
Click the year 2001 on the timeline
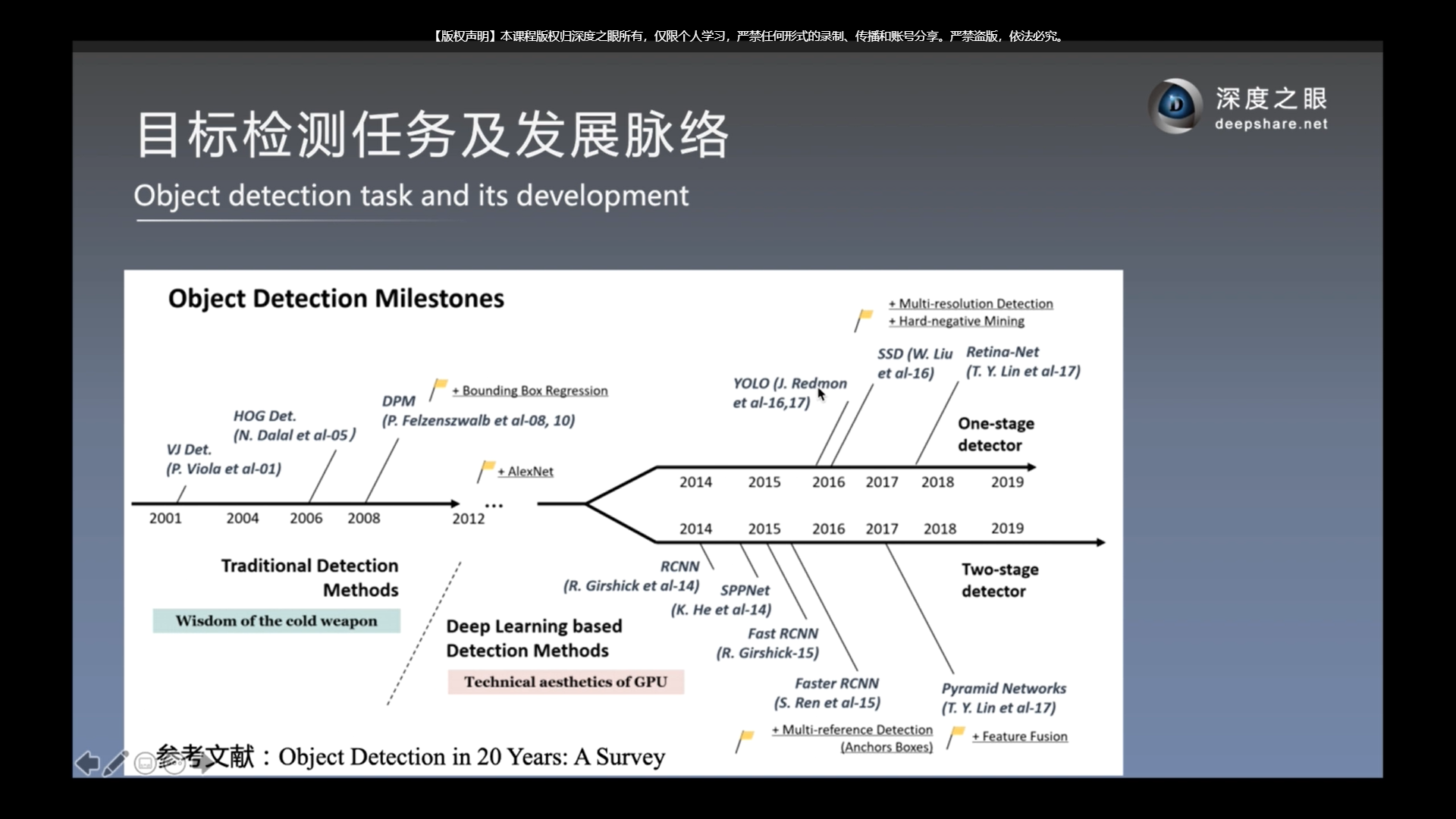tap(165, 518)
